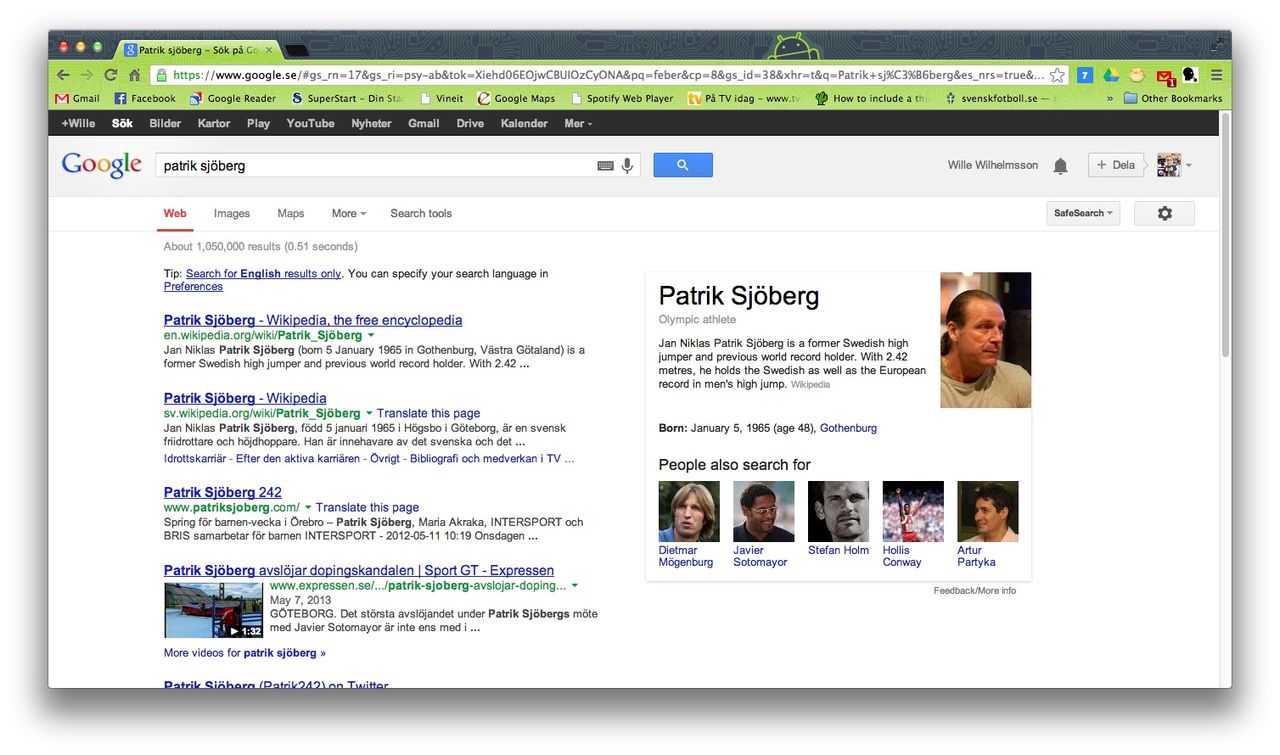The width and height of the screenshot is (1280, 755).
Task: Open Patrik Sjöberg's knowledge panel photo
Action: 985,340
